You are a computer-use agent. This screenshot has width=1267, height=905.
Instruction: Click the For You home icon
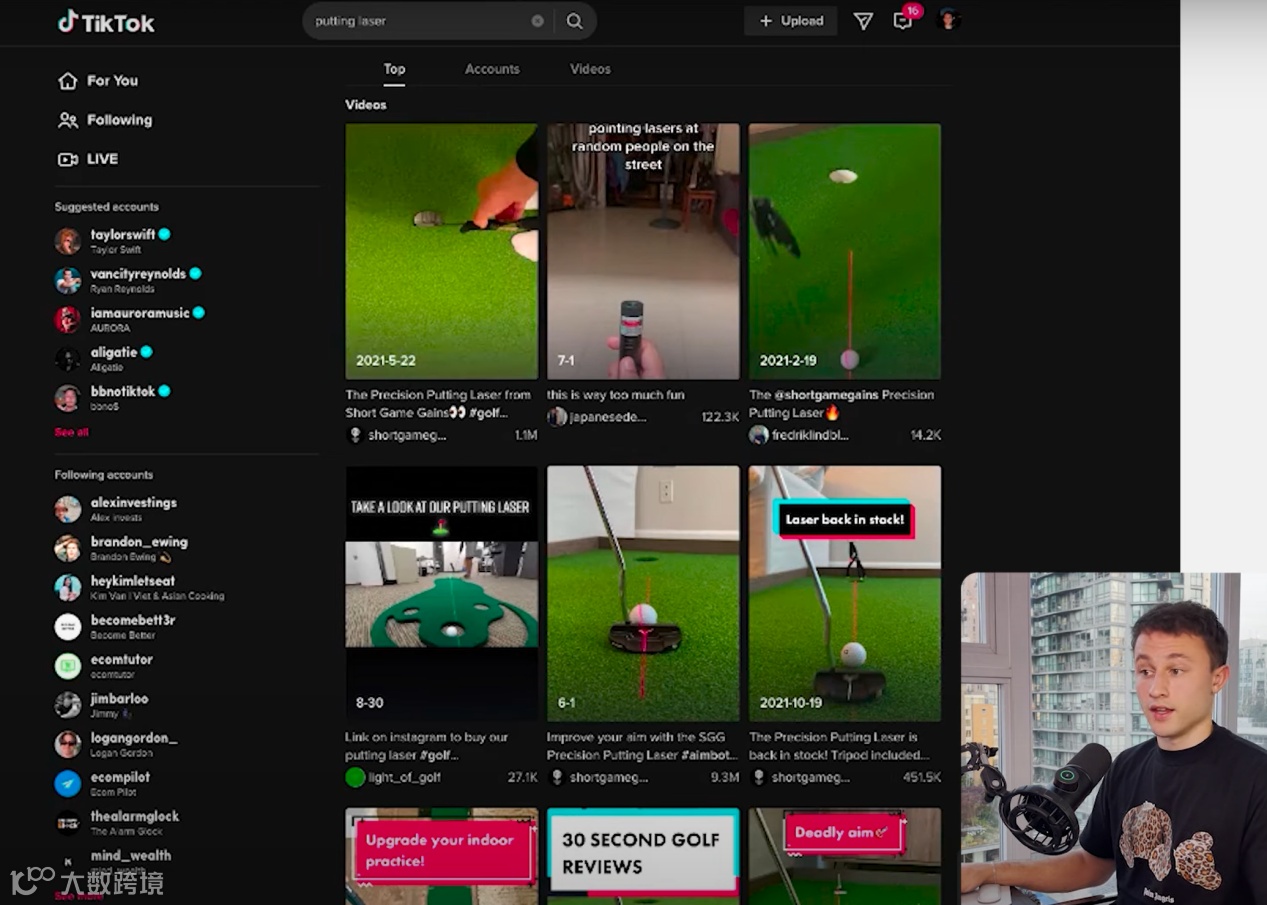67,81
